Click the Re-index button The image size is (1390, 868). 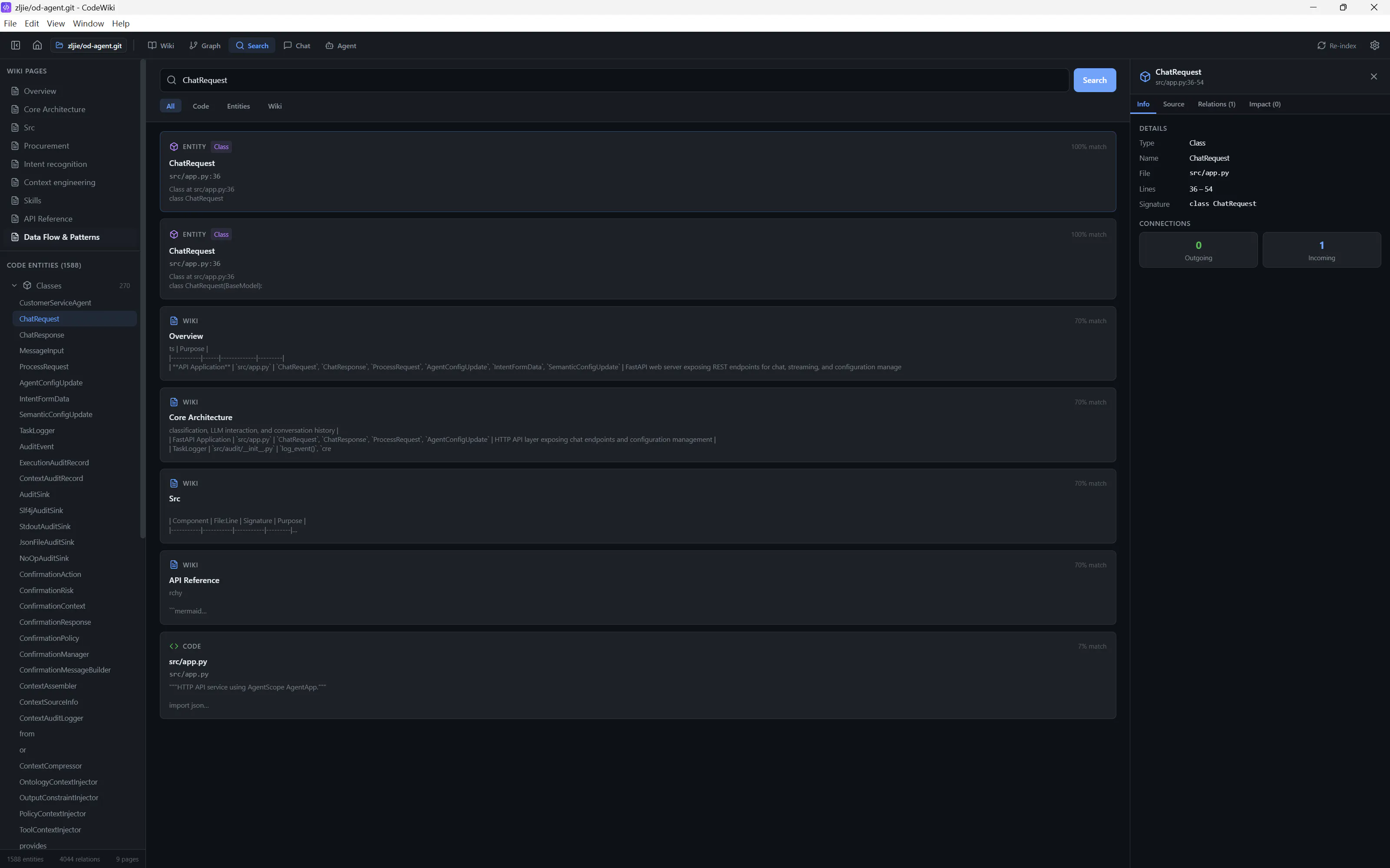(x=1337, y=45)
